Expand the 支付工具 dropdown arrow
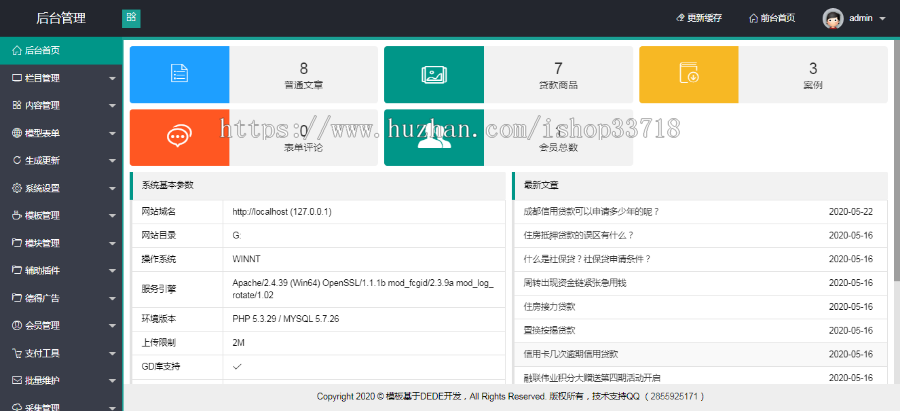The image size is (900, 411). pos(112,354)
